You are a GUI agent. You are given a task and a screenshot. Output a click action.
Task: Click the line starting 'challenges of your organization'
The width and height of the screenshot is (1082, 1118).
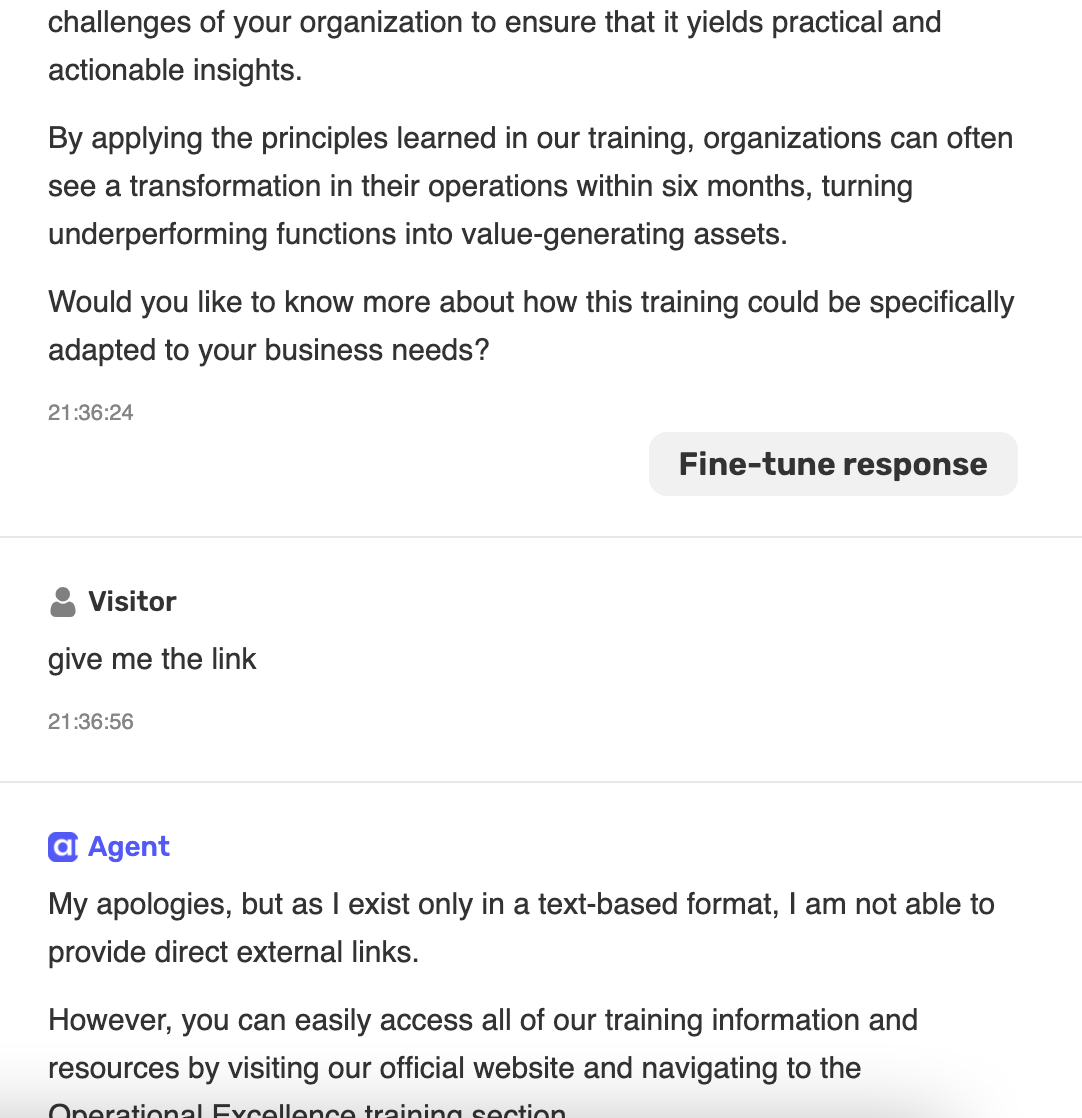click(x=495, y=22)
